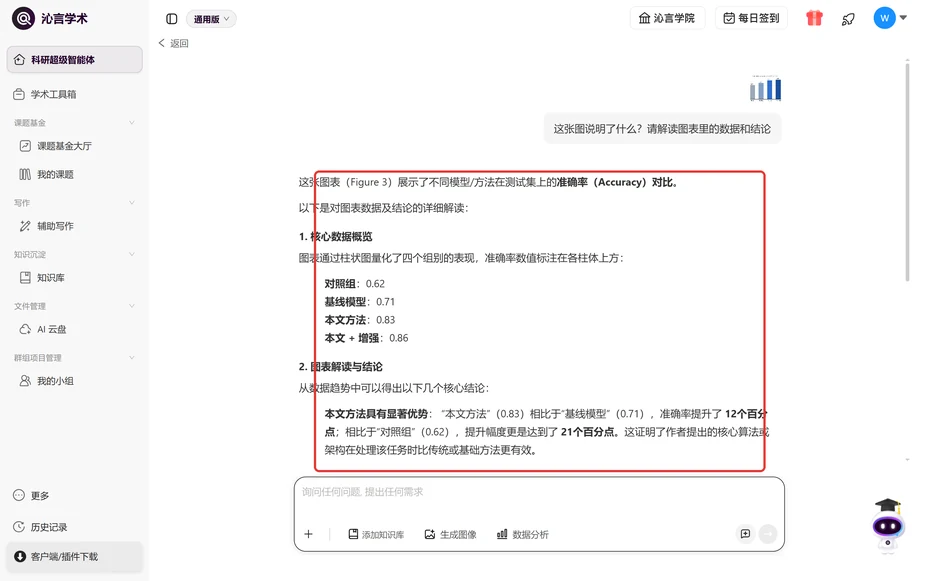Click the heading 2. 图表解读与结论
This screenshot has height=581, width=930.
[340, 367]
